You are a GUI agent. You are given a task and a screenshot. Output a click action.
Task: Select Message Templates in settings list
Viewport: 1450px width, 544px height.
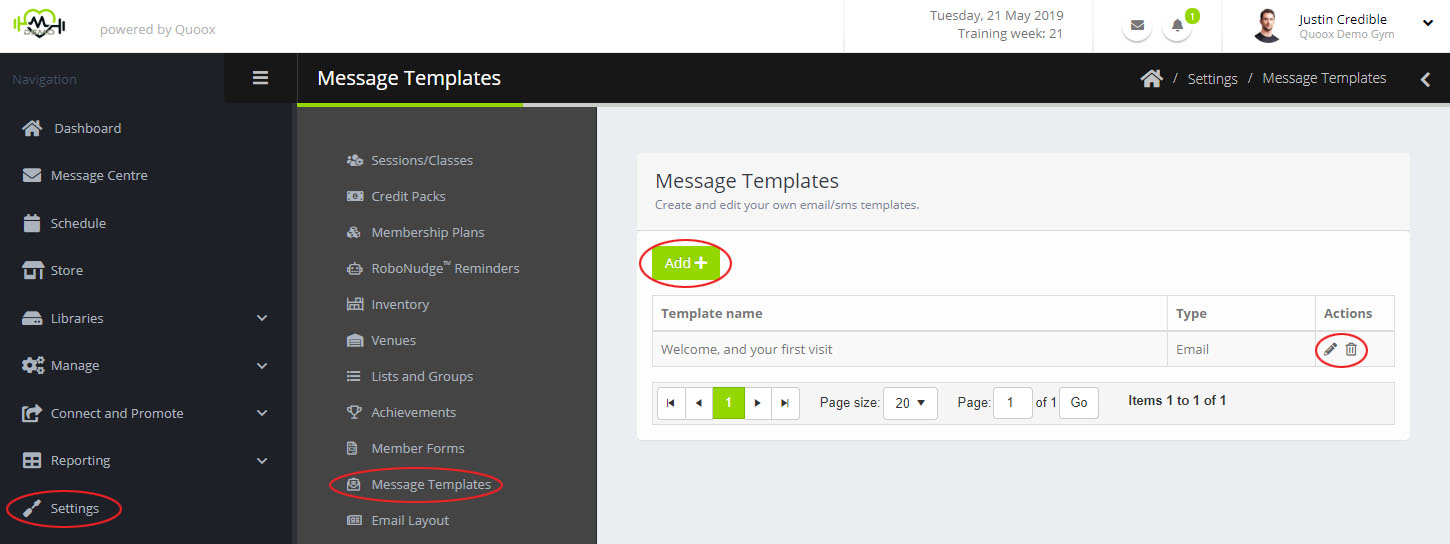(x=431, y=484)
